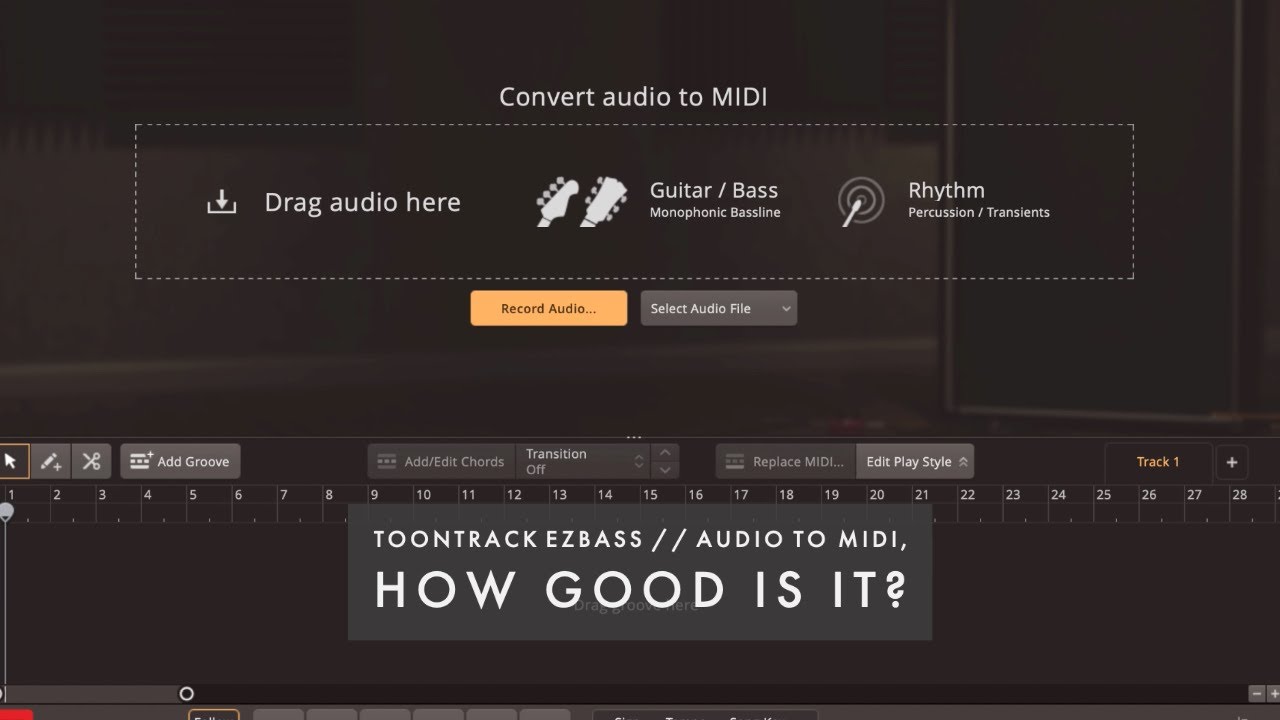Click bar 28 on timeline ruler
Screen dimensions: 1280x720
coord(1239,494)
